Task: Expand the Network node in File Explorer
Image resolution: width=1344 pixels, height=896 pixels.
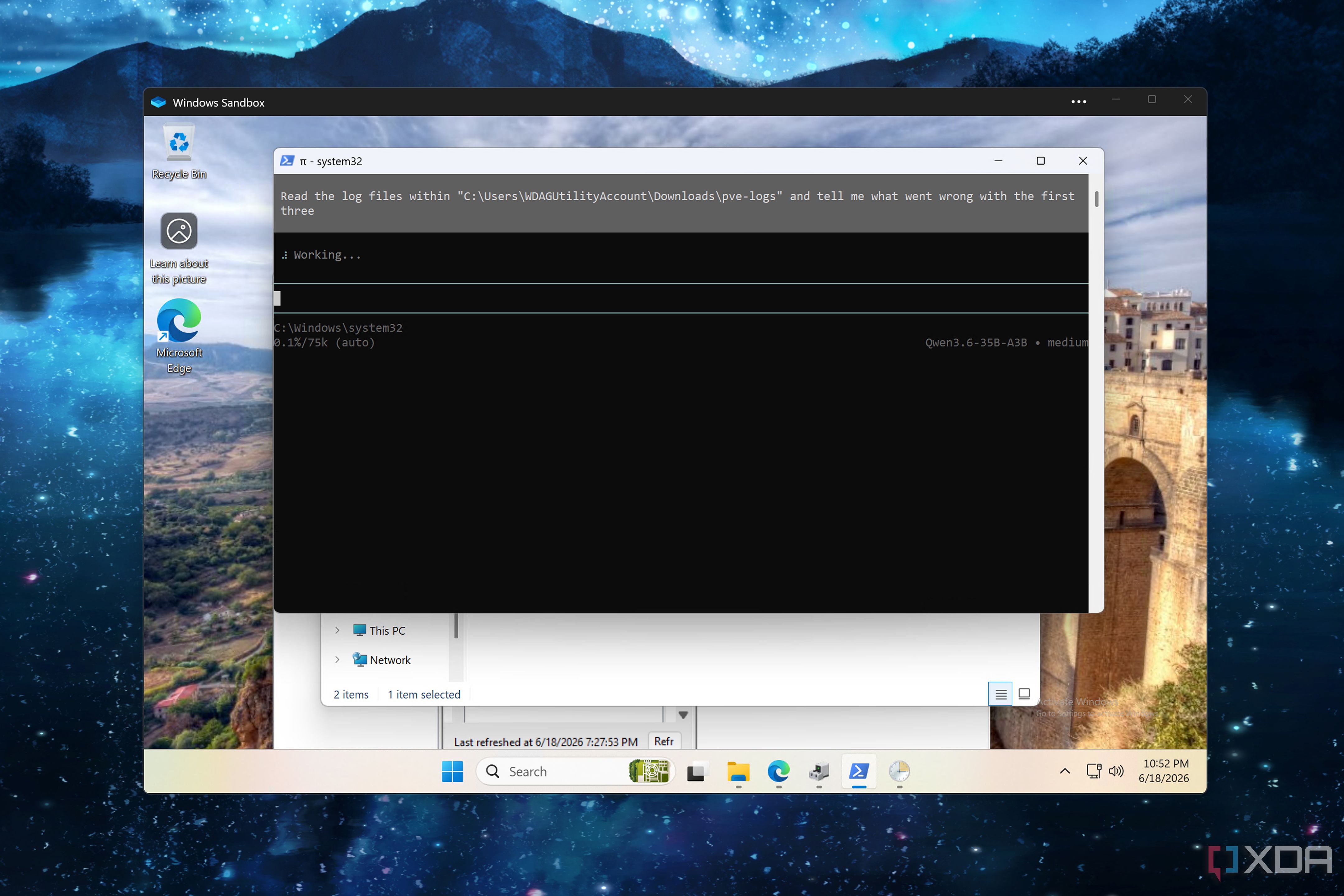Action: click(x=337, y=660)
